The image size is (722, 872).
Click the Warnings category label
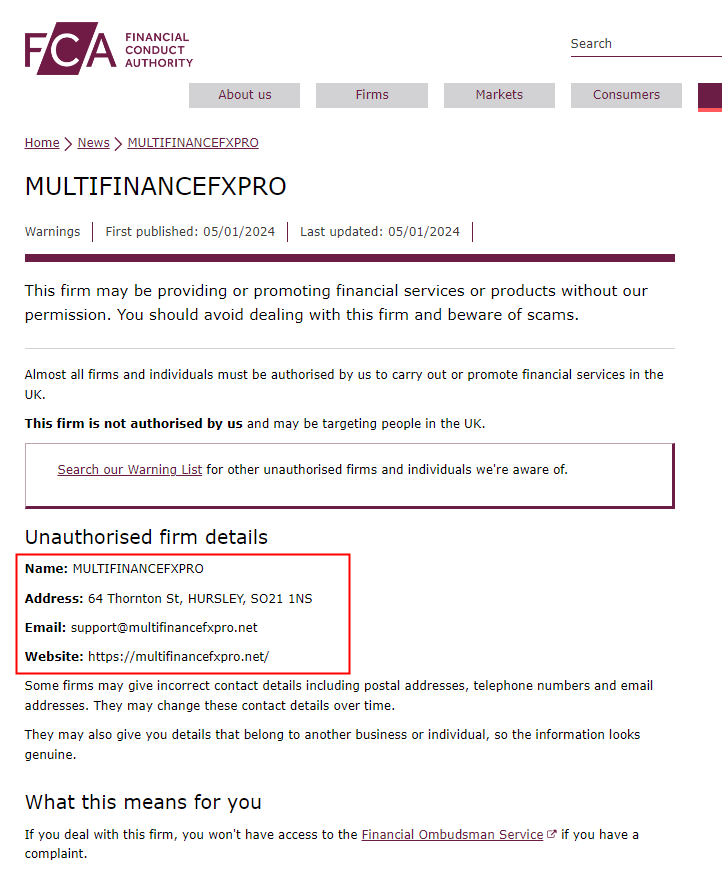52,232
